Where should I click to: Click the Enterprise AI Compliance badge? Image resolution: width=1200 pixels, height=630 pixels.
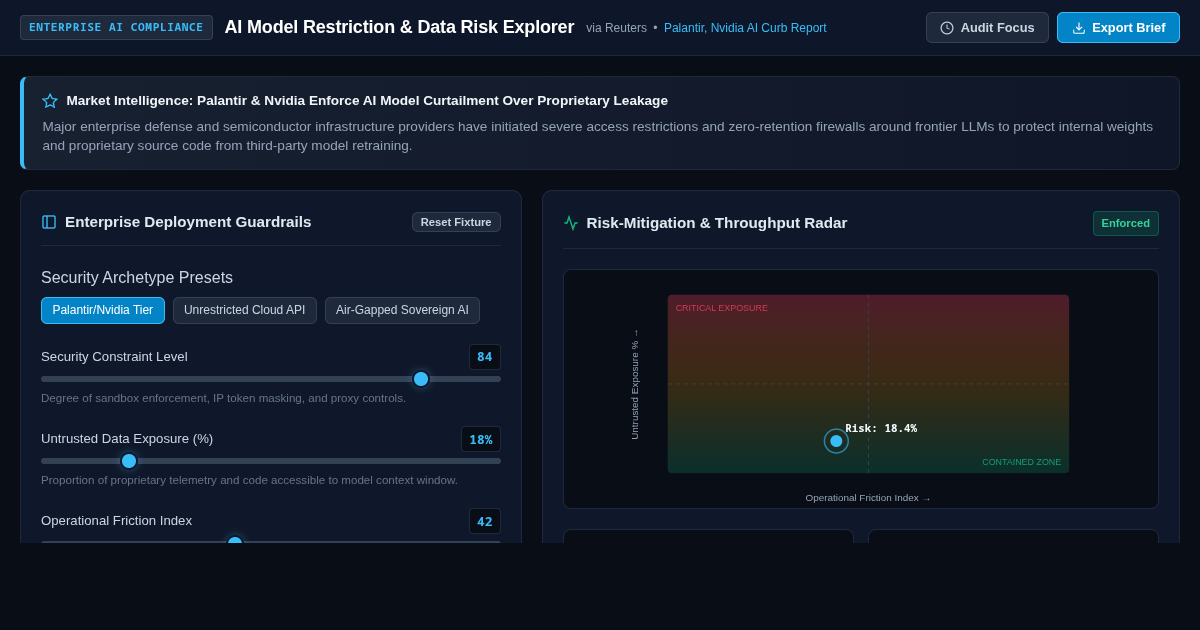point(116,28)
